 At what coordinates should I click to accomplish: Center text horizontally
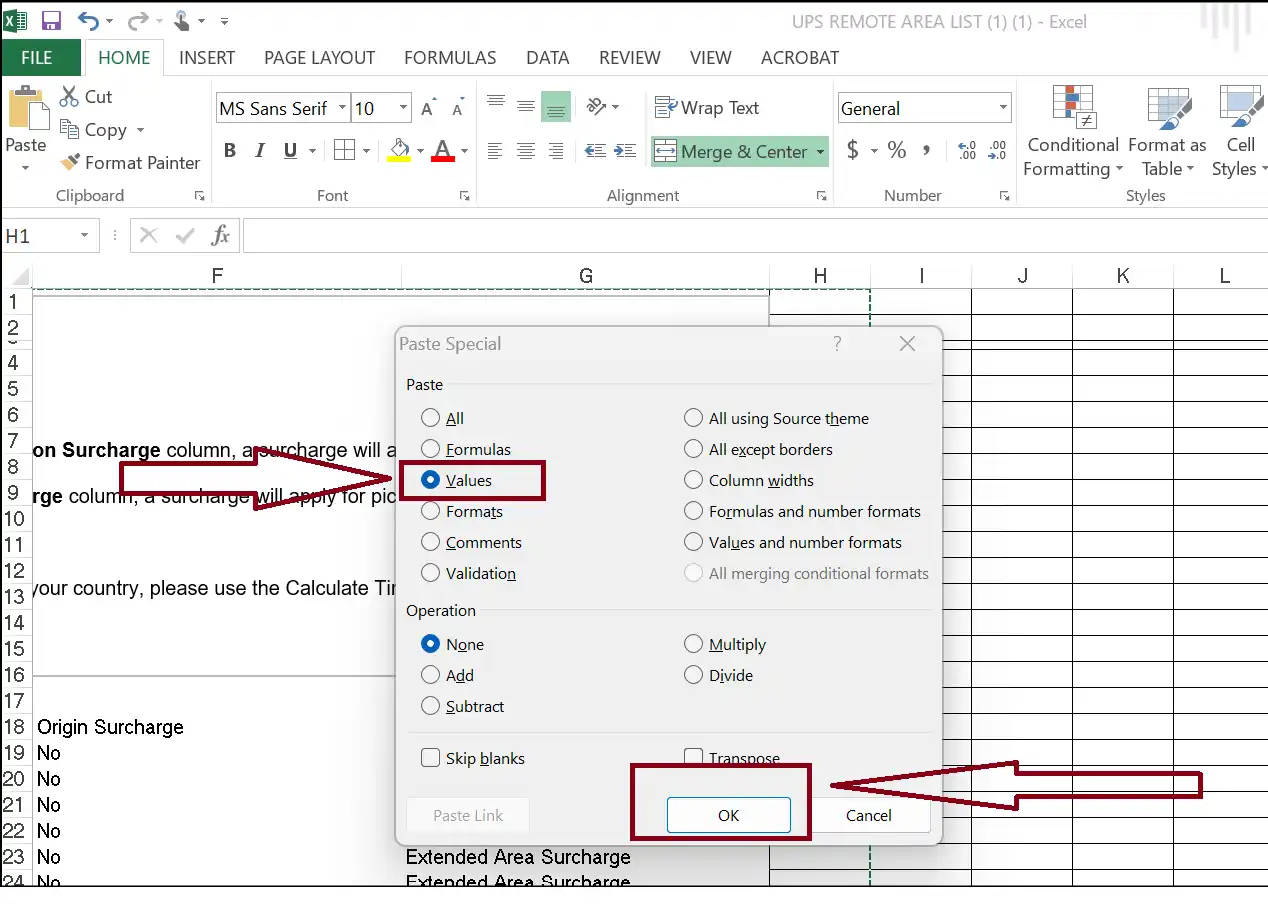point(525,151)
